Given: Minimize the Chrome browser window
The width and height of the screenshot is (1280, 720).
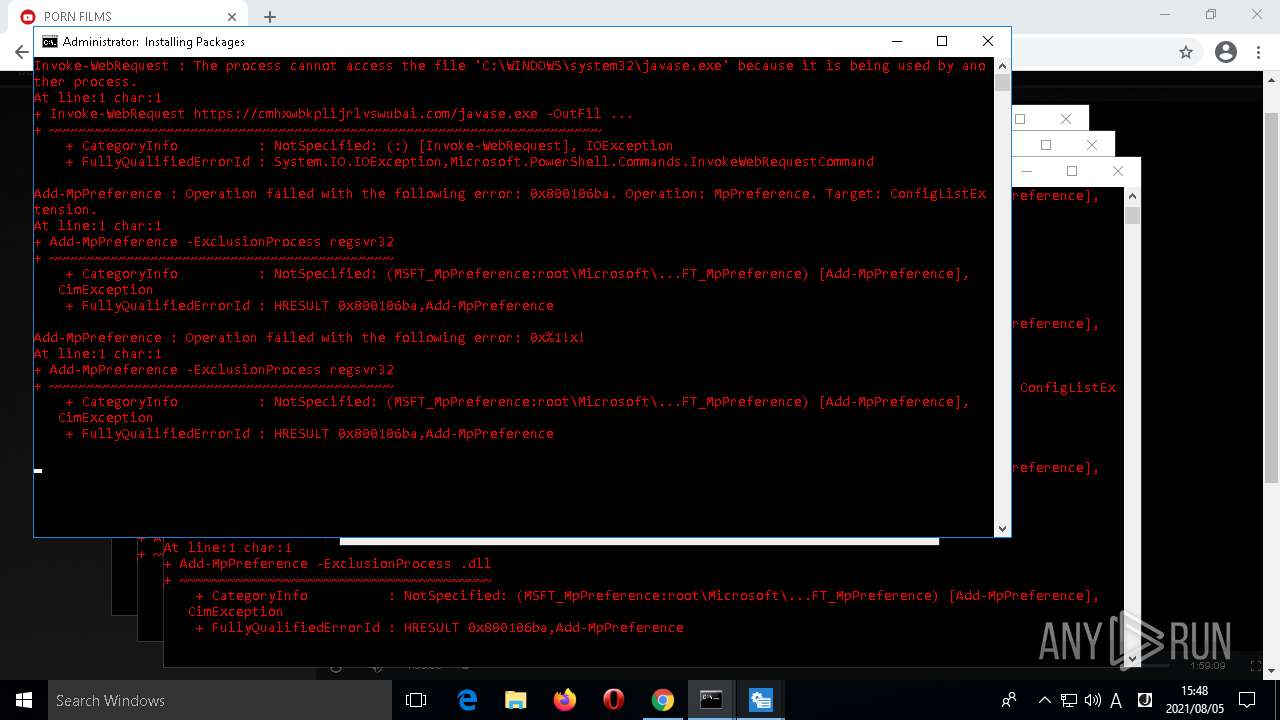Looking at the screenshot, I should (x=1165, y=15).
